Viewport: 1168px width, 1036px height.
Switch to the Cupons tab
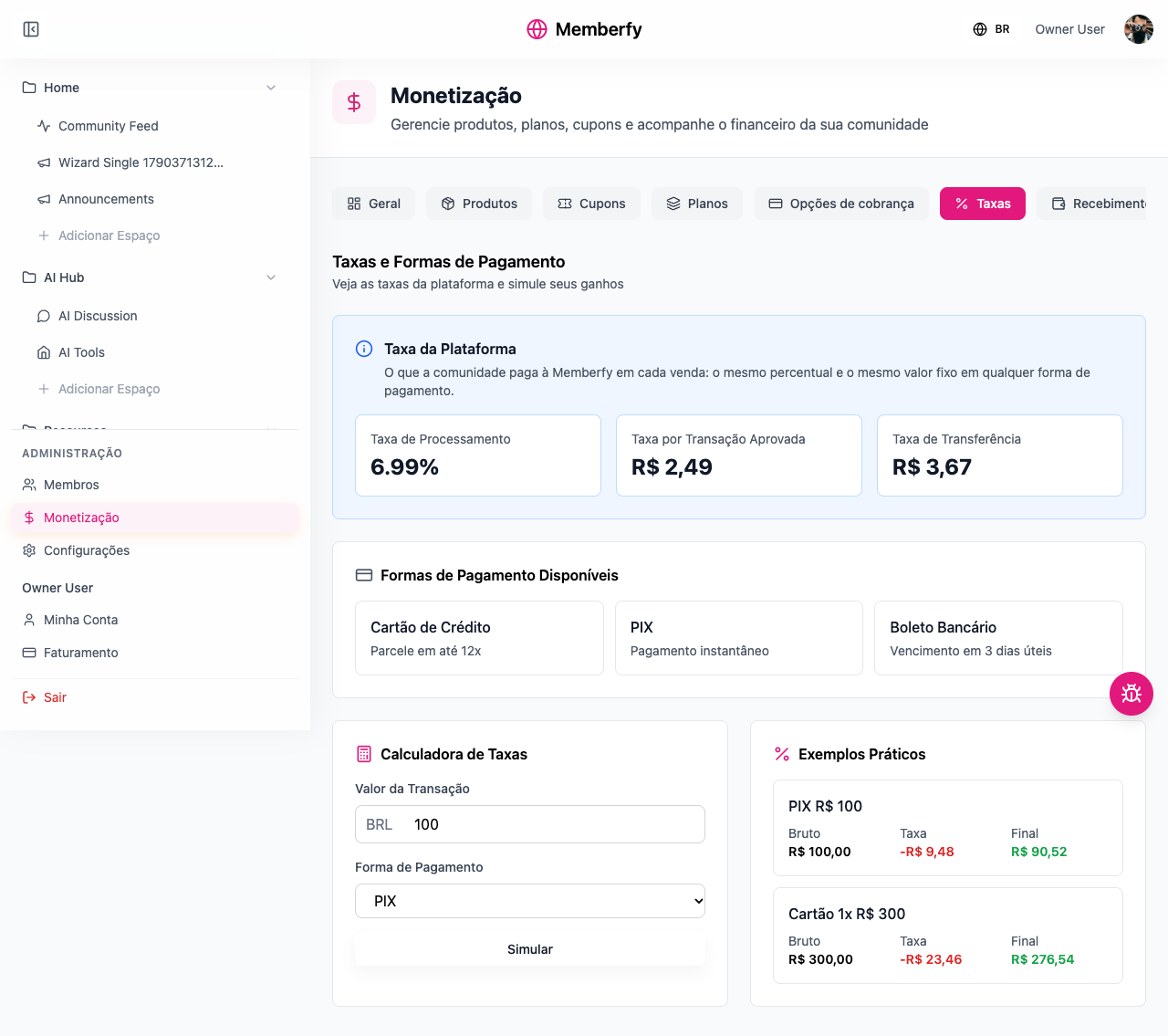(591, 204)
